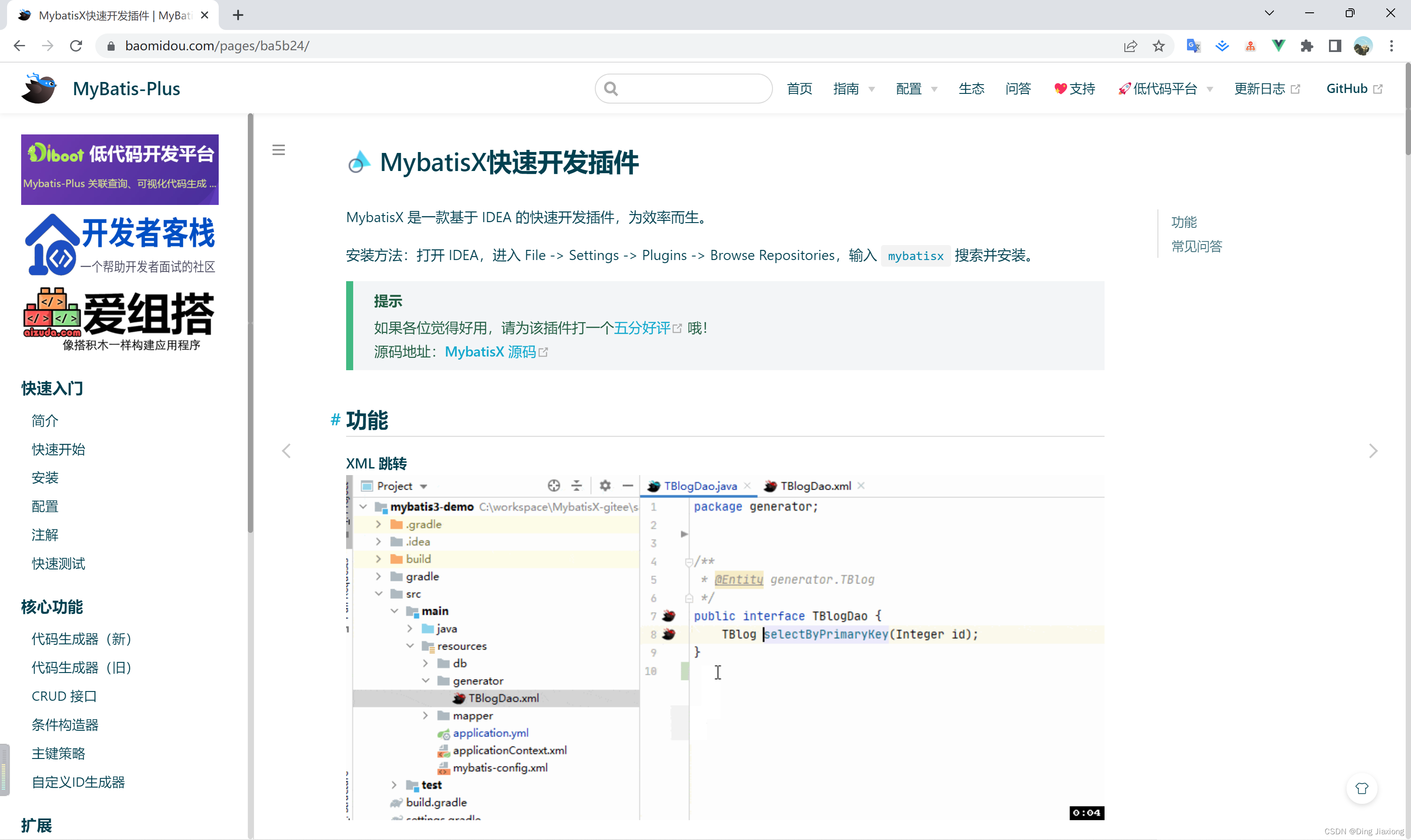Open a new browser tab
Image resolution: width=1411 pixels, height=840 pixels.
[x=238, y=15]
